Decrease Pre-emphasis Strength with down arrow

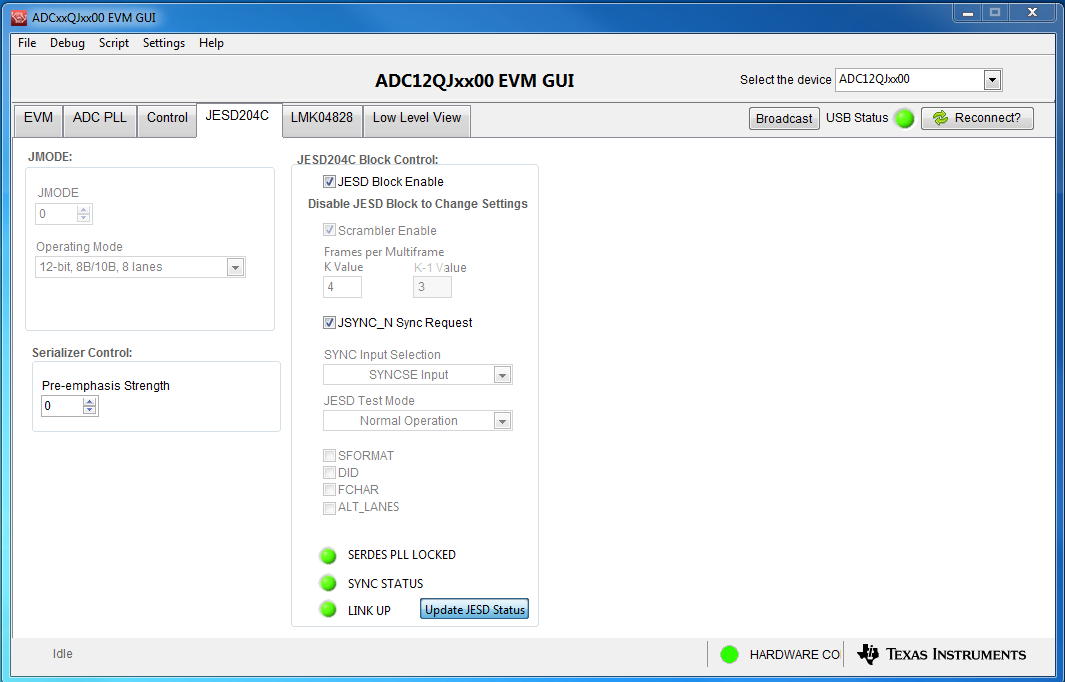(90, 410)
